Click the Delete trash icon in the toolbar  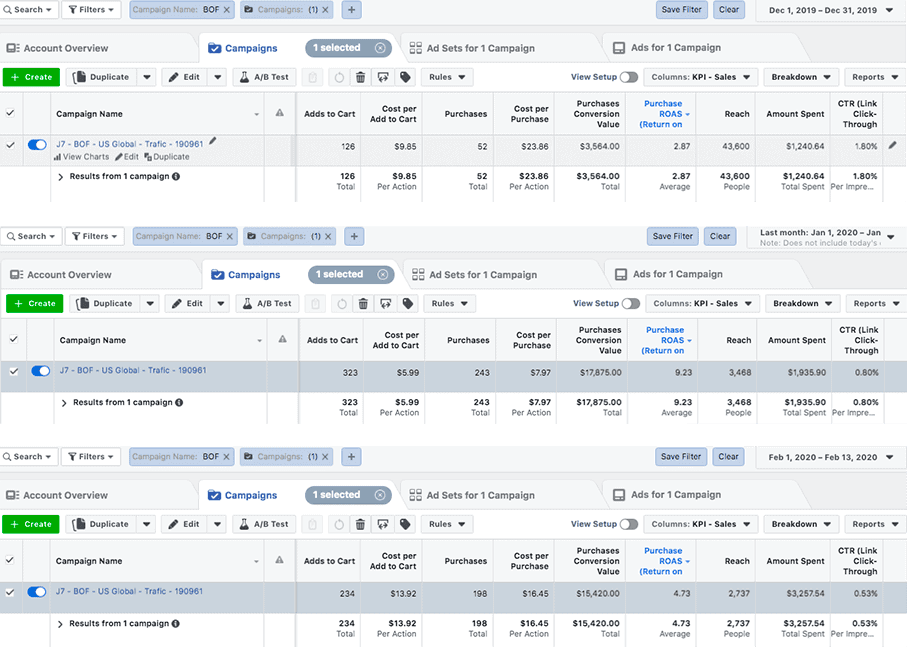[x=361, y=77]
